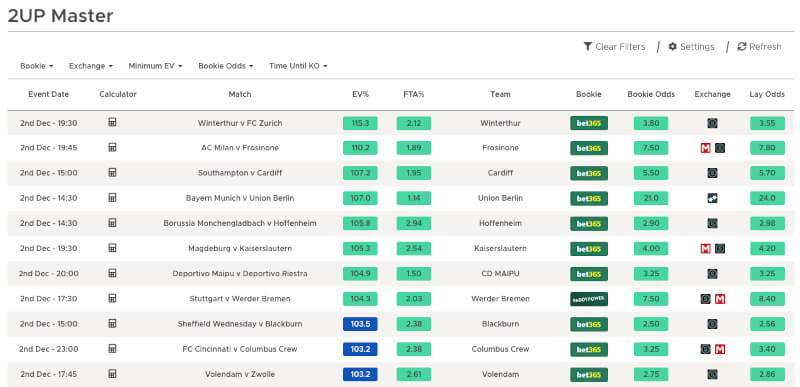Expand the Minimum EV filter

[156, 66]
